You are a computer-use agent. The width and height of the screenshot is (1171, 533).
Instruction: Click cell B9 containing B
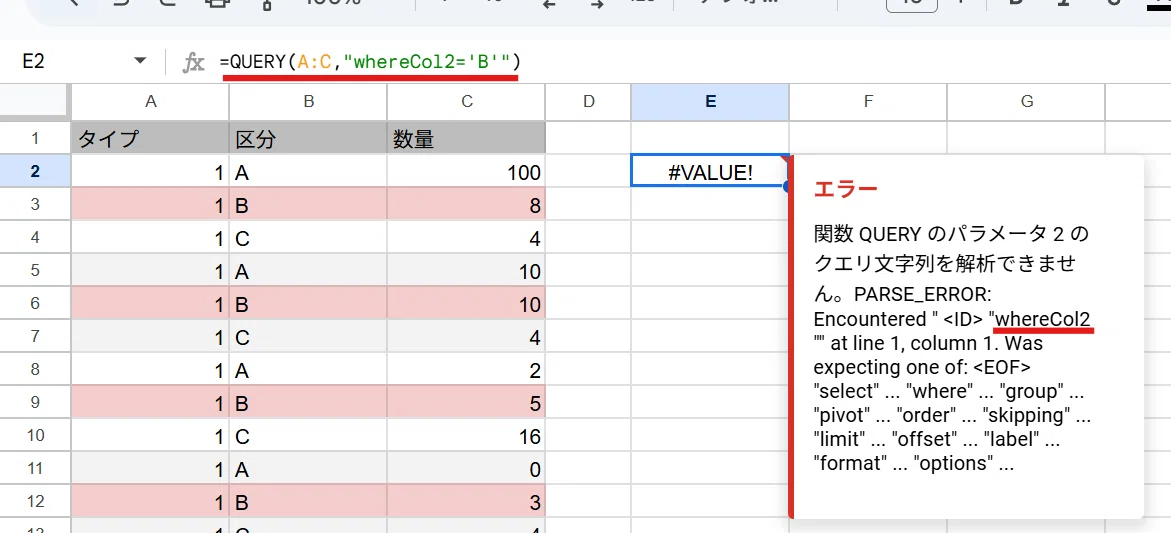point(308,403)
